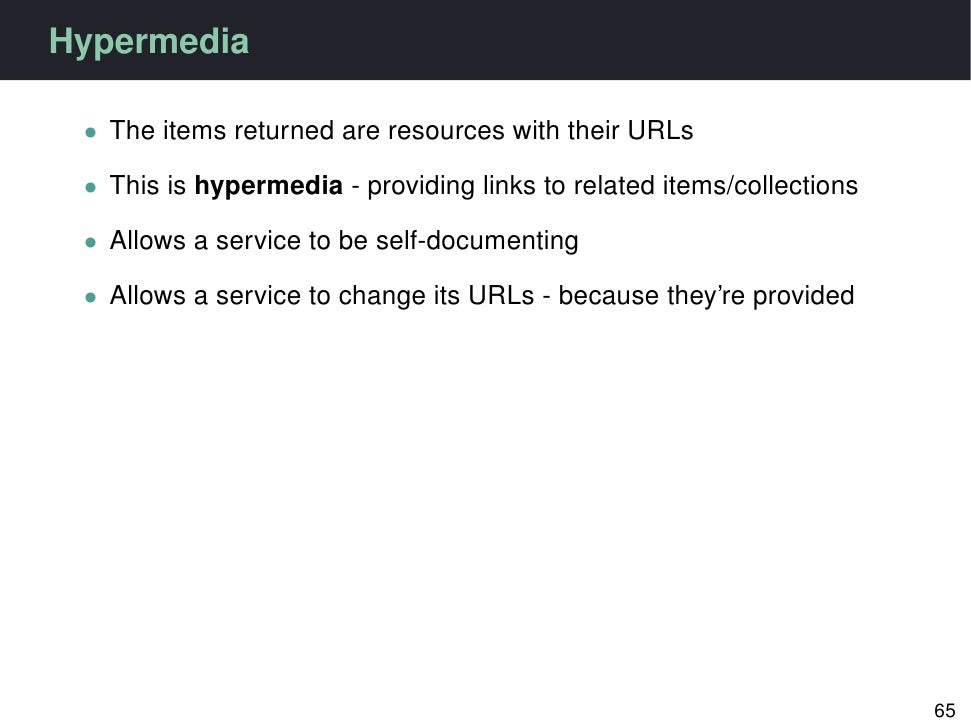The width and height of the screenshot is (971, 728).
Task: Click the bullet dot before 'This is hypermedia'
Action: coord(91,187)
